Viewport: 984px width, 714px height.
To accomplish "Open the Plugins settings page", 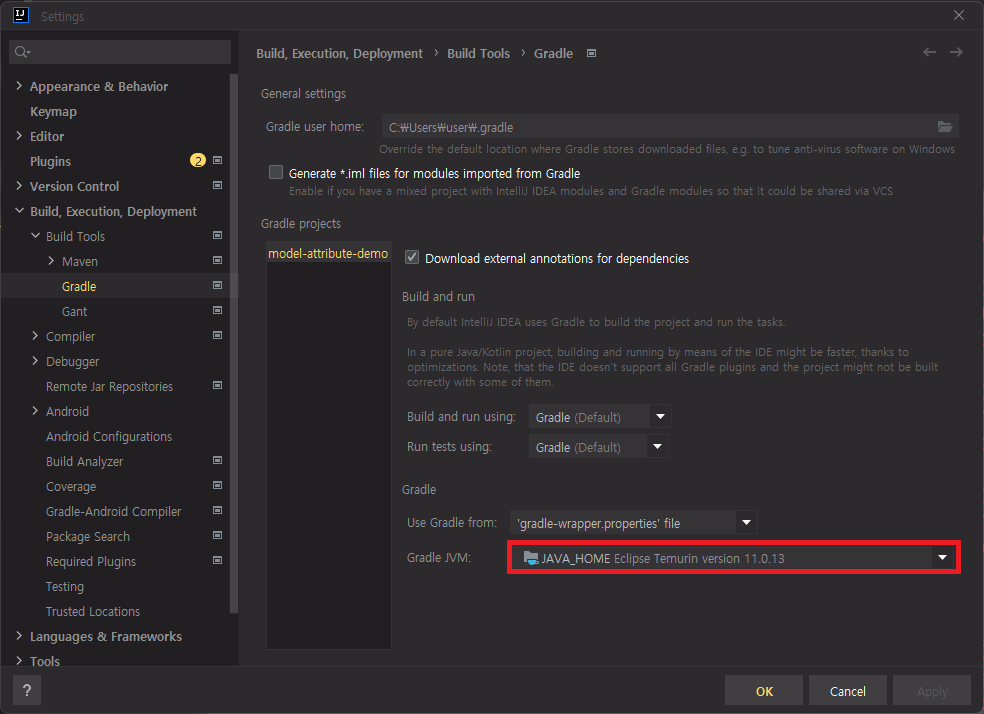I will 50,161.
